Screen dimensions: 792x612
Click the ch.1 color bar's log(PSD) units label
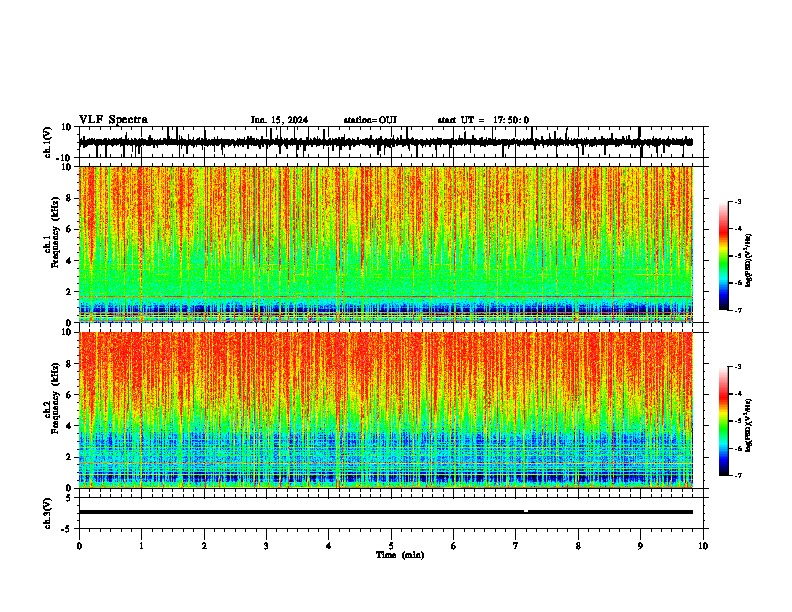coord(749,260)
